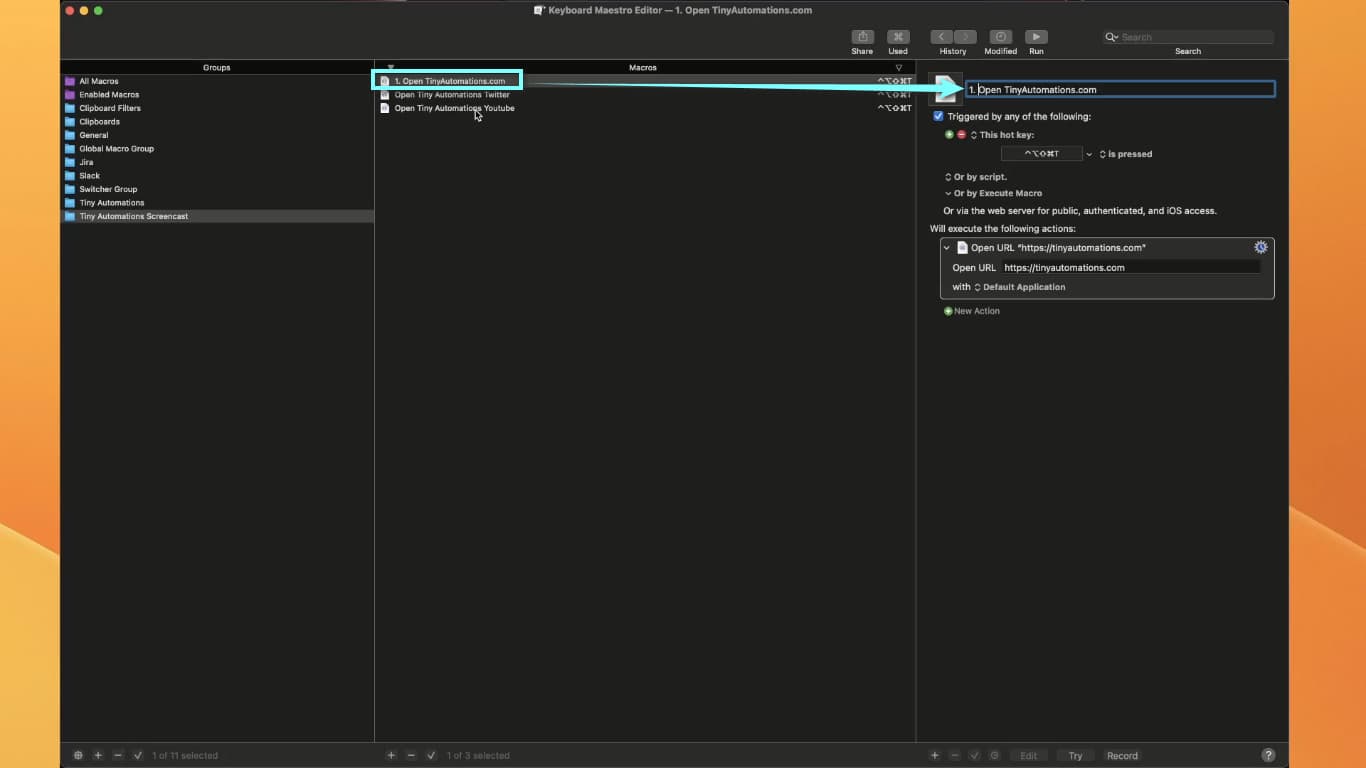The width and height of the screenshot is (1366, 768).
Task: Click the magnifier icon in Search field
Action: coord(1112,37)
